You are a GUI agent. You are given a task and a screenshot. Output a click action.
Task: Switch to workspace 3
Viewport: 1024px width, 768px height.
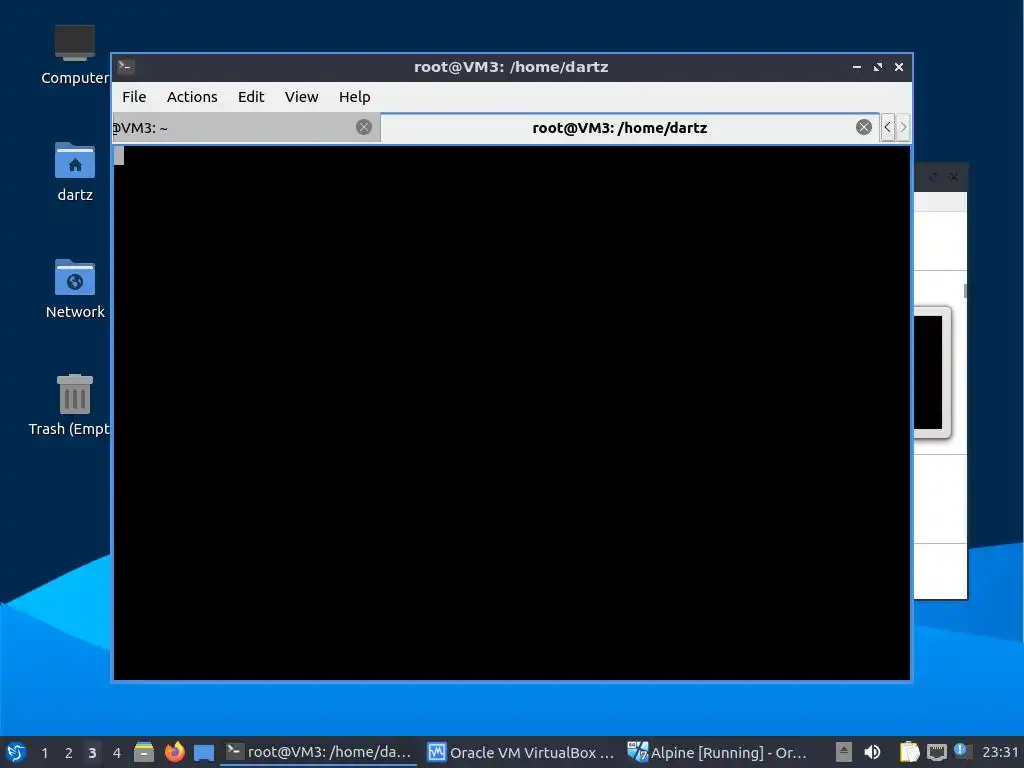pyautogui.click(x=92, y=753)
